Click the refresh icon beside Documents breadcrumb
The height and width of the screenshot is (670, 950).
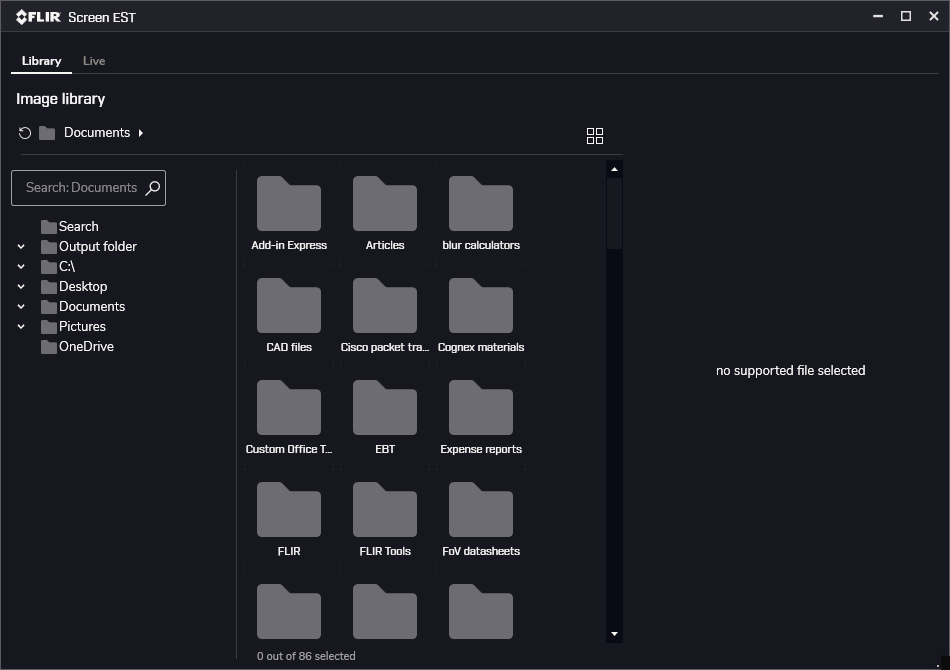(25, 133)
